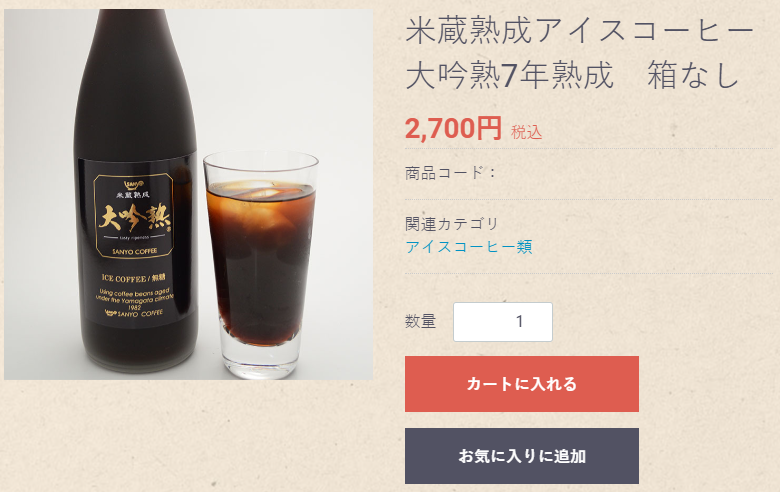
Task: Click the 数量 label
Action: [x=420, y=321]
